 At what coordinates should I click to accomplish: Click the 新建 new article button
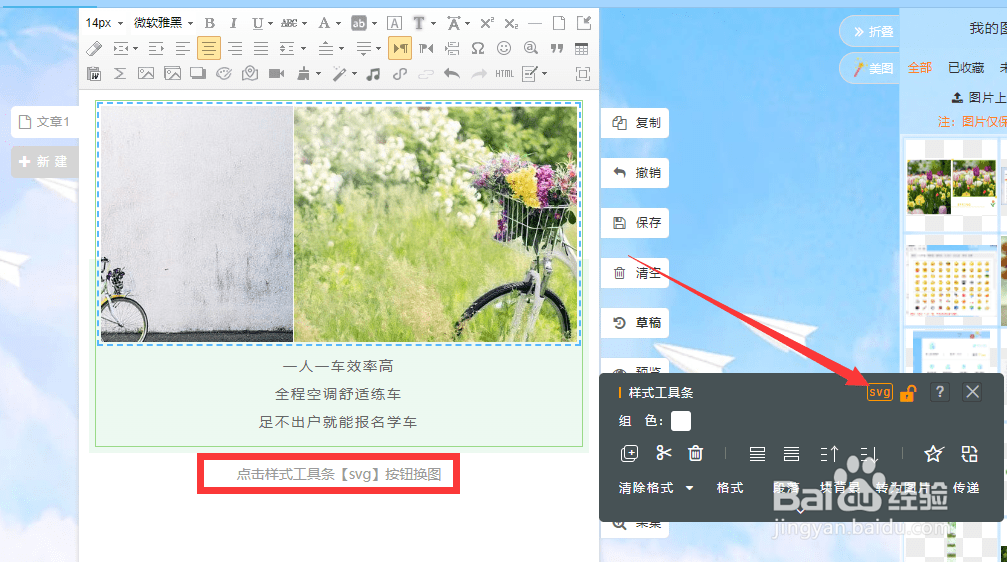tap(44, 162)
